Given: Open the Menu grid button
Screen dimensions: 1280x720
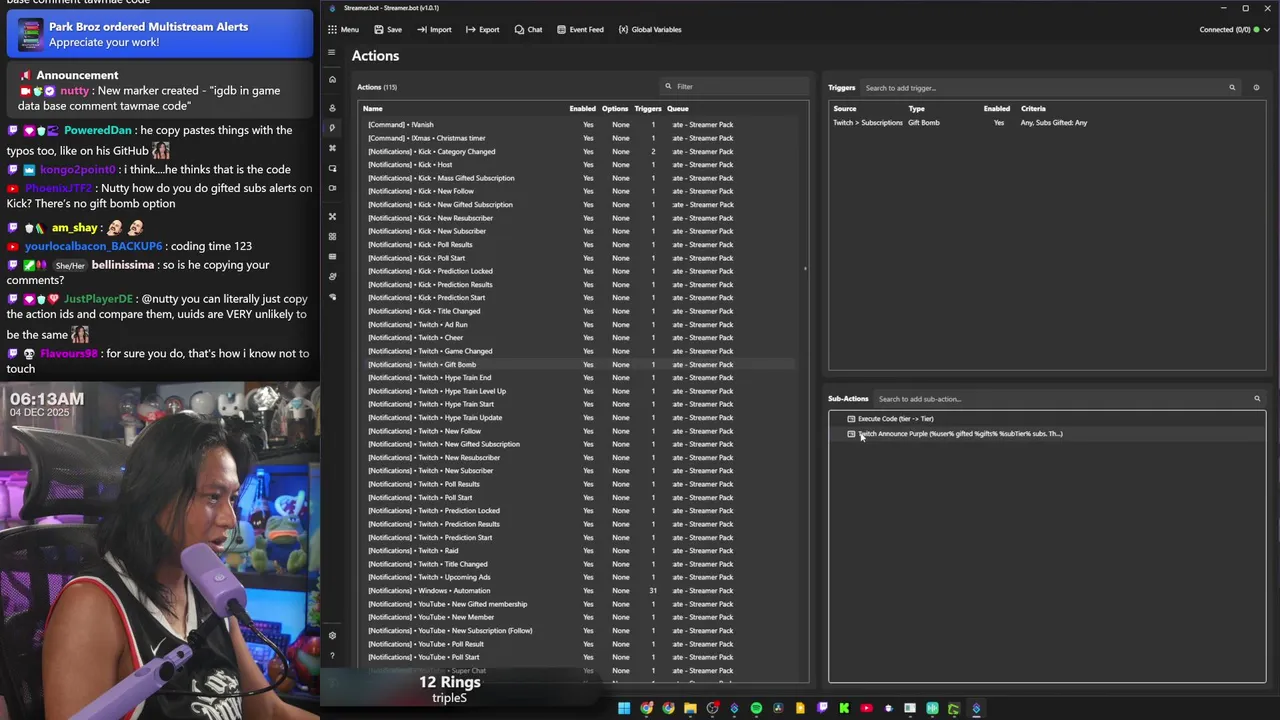Looking at the screenshot, I should tap(343, 29).
